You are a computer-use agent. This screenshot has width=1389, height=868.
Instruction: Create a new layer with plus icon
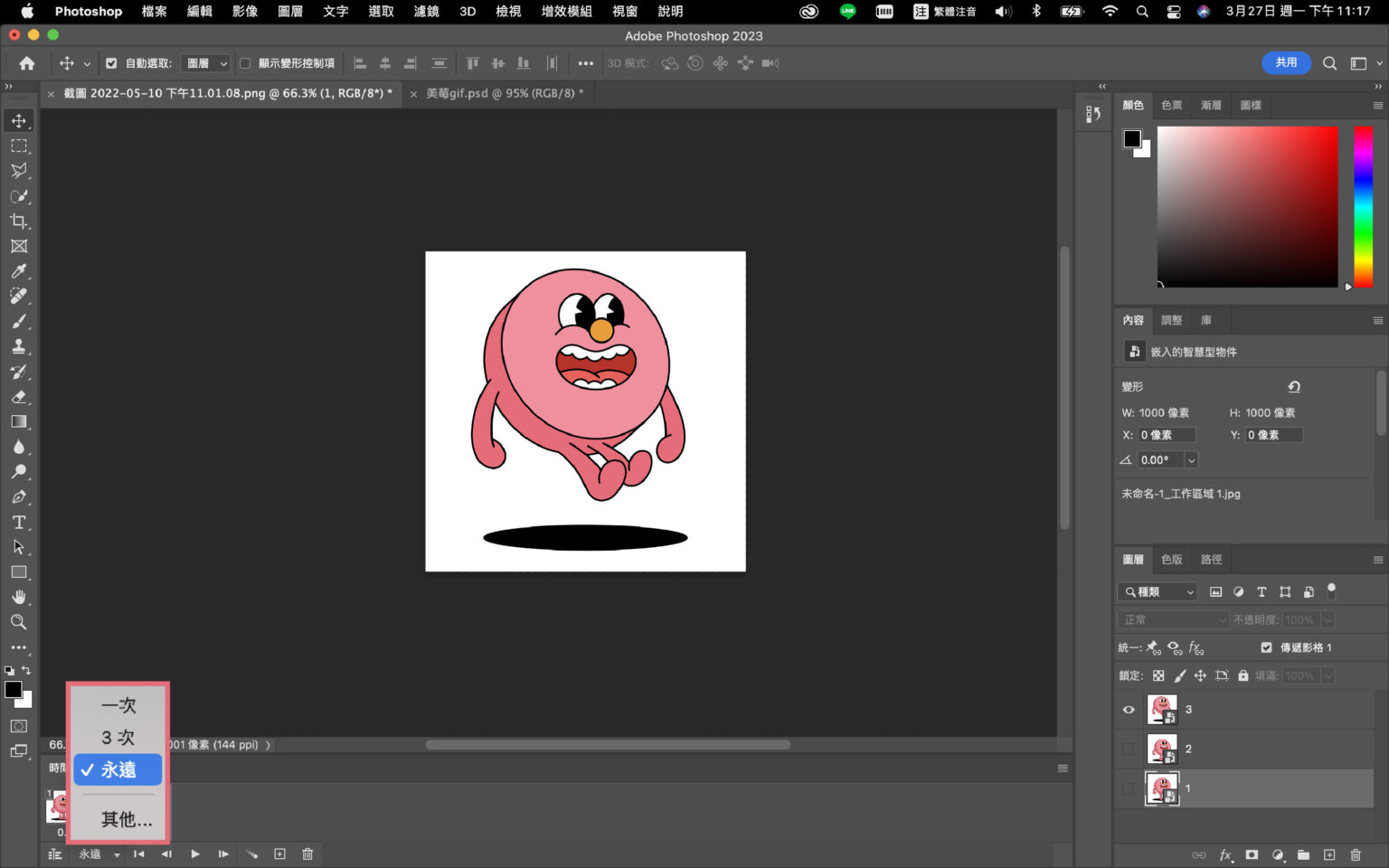[1329, 854]
